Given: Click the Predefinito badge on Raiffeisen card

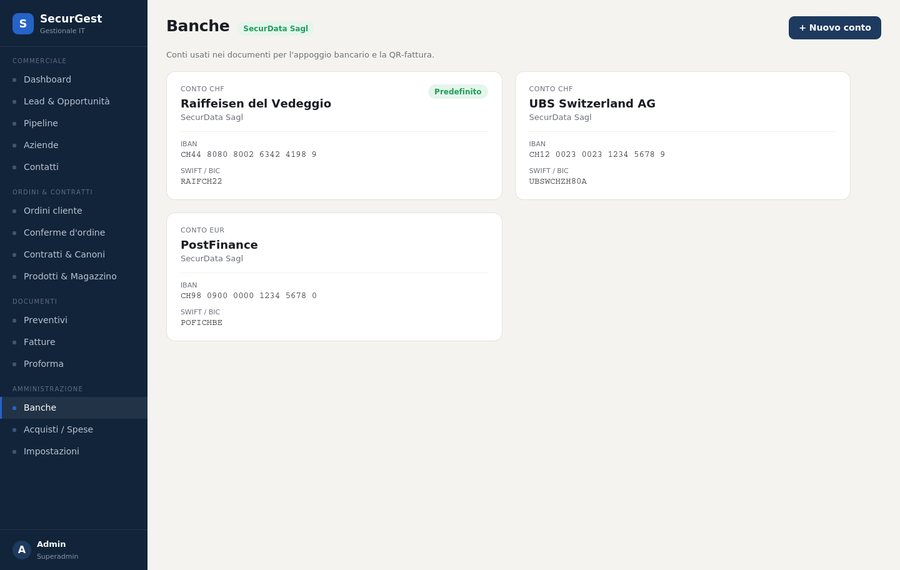Looking at the screenshot, I should pyautogui.click(x=457, y=92).
